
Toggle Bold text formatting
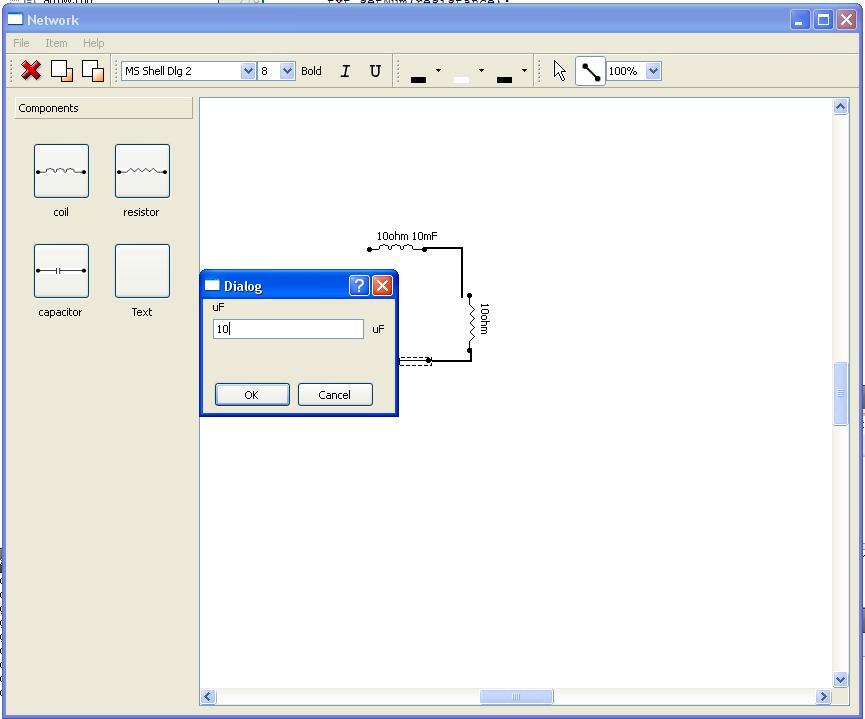point(311,71)
